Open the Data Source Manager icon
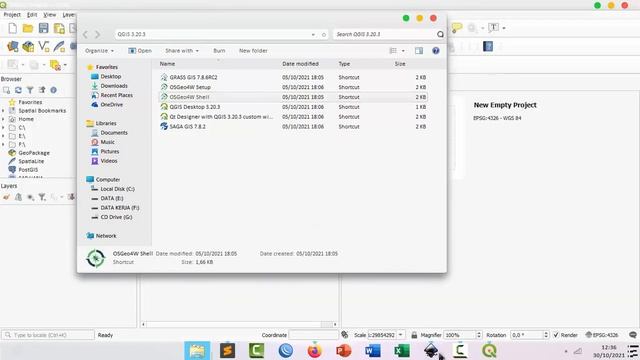This screenshot has width=640, height=360. (x=13, y=47)
